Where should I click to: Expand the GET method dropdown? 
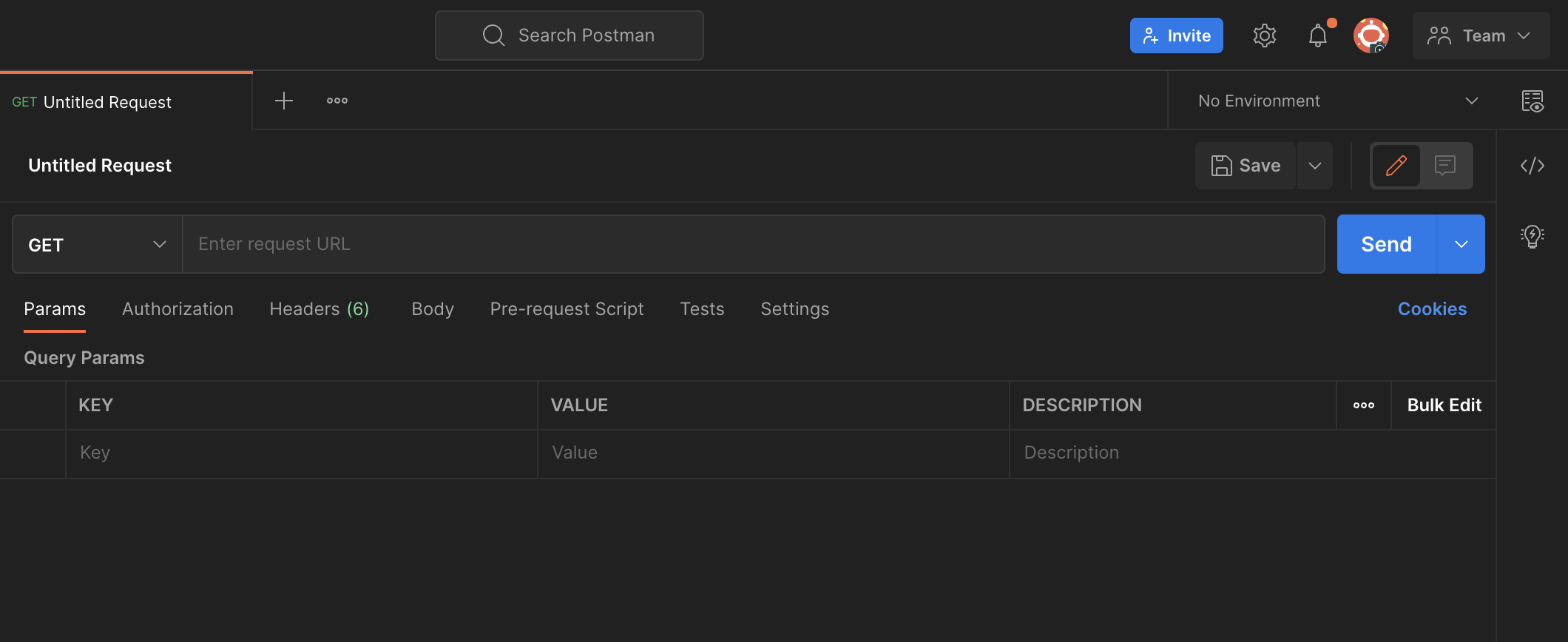97,245
